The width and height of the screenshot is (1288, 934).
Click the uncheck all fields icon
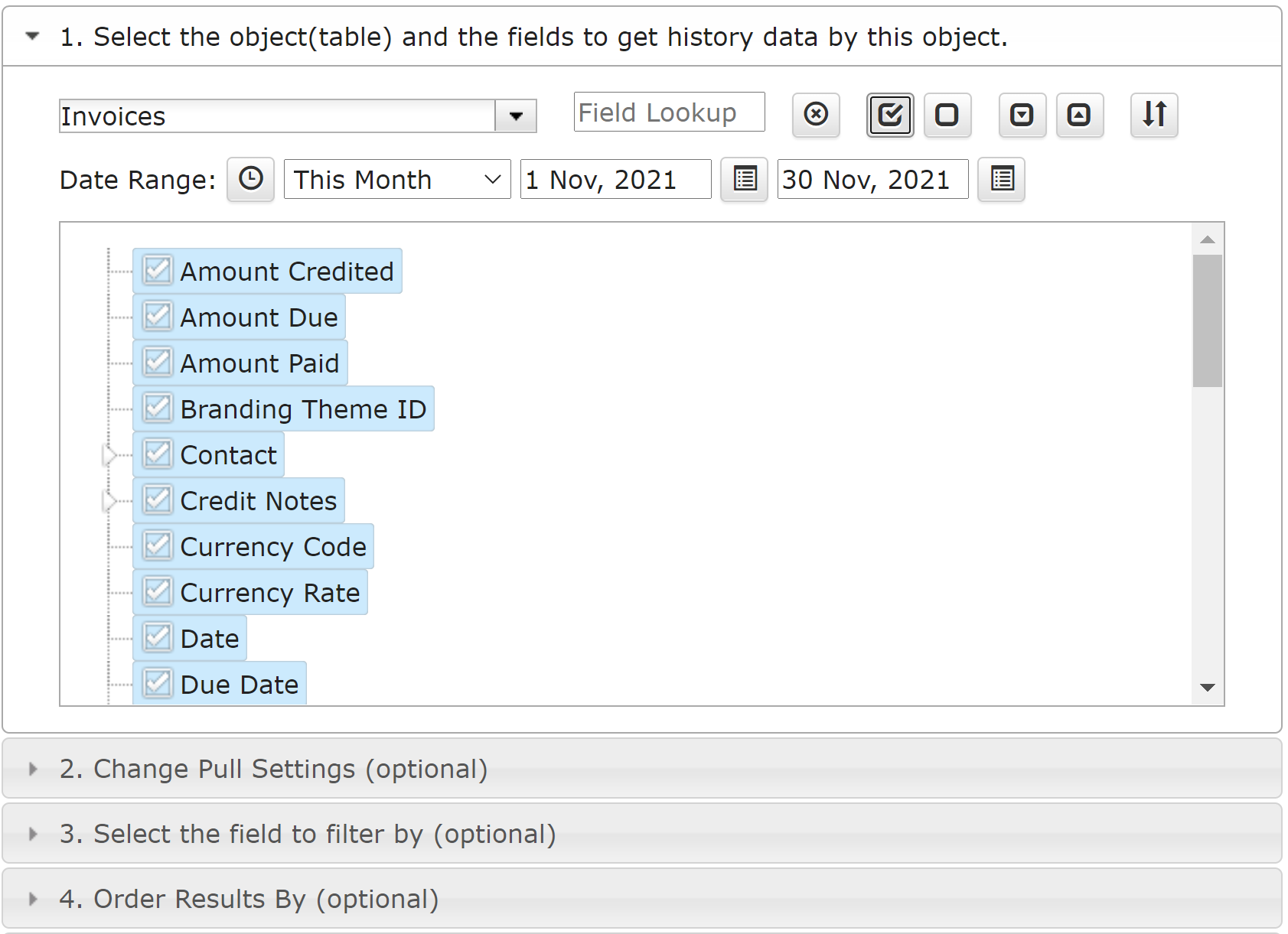point(947,115)
